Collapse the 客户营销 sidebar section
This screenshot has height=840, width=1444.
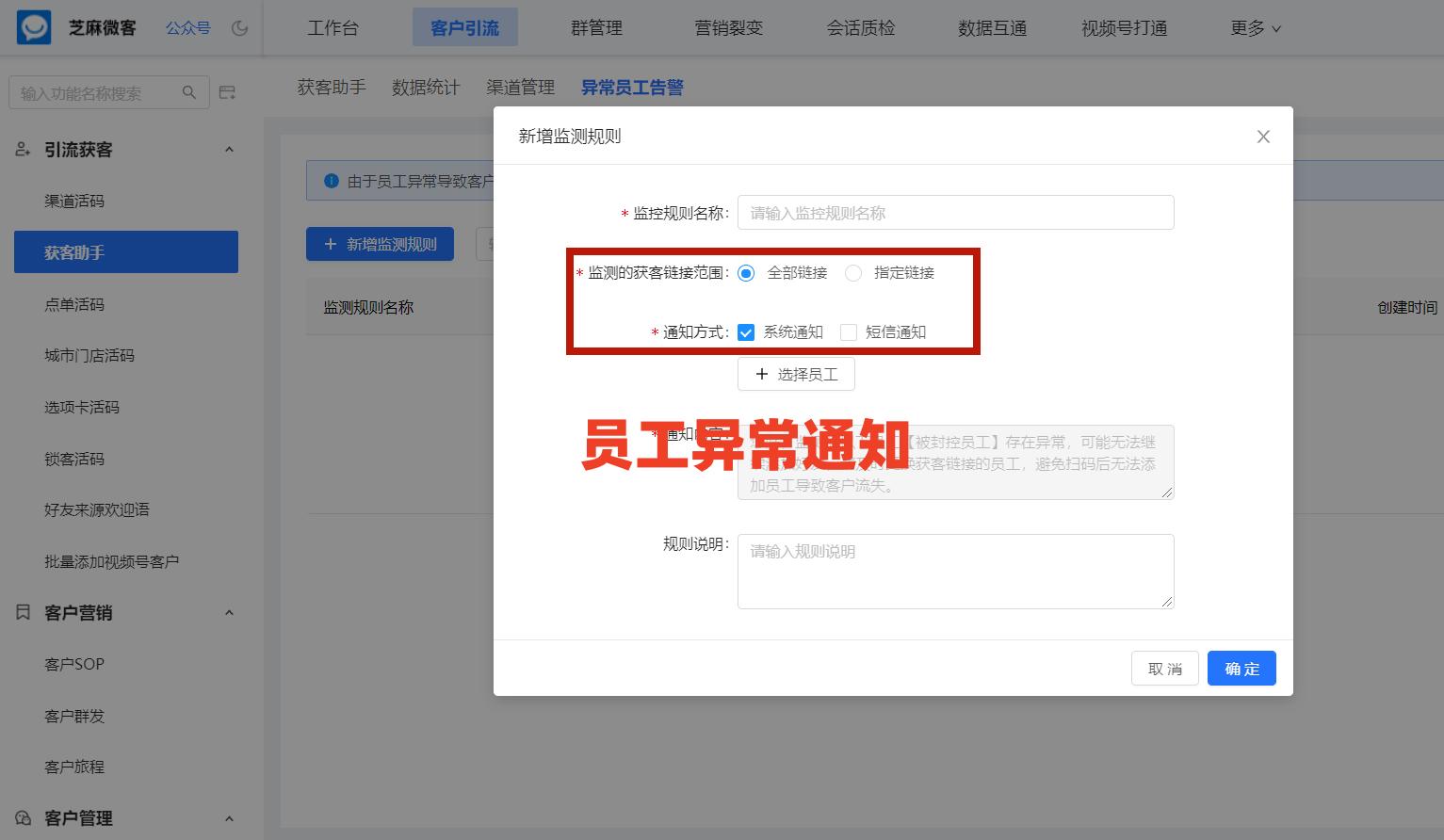(x=229, y=612)
